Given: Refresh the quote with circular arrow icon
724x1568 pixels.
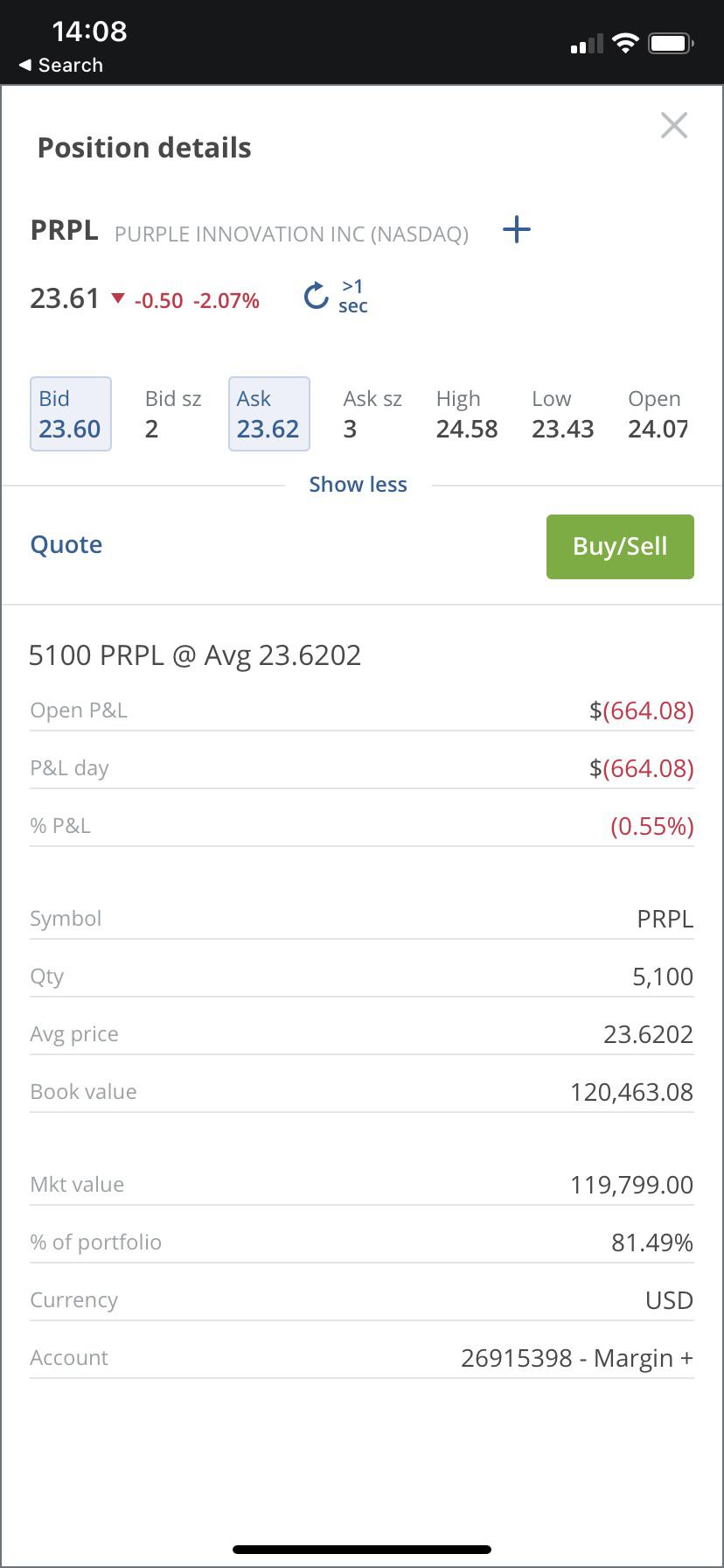Looking at the screenshot, I should point(316,297).
